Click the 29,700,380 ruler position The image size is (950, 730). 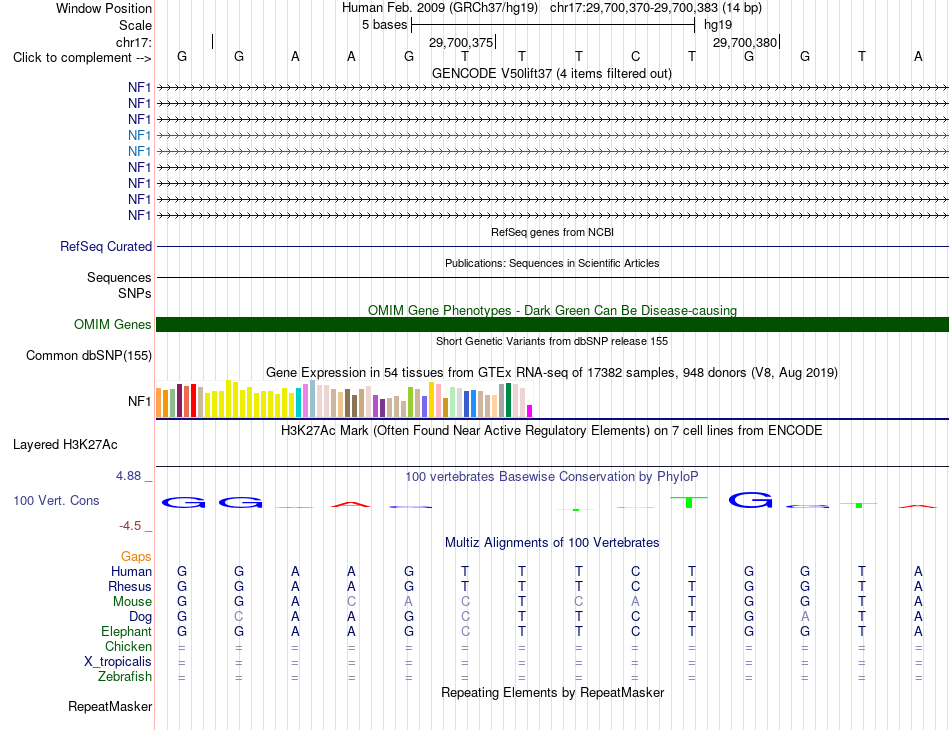745,42
